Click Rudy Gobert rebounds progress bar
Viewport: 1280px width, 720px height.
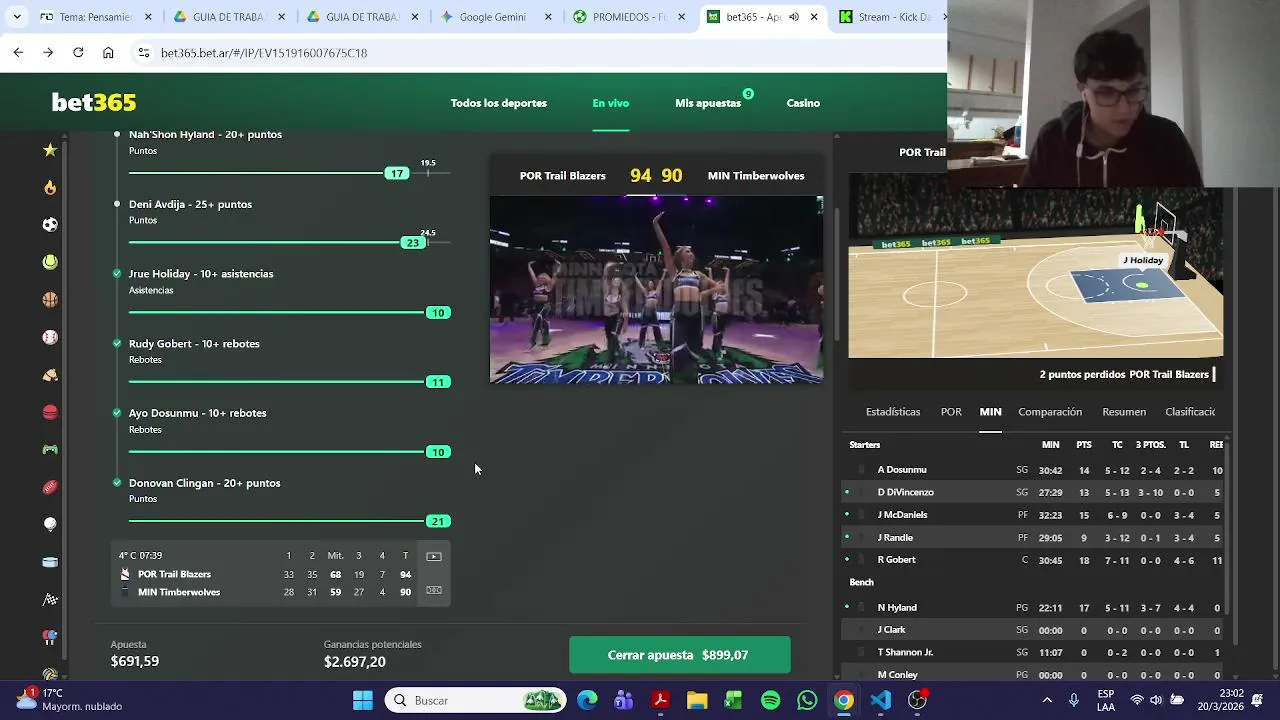click(290, 382)
